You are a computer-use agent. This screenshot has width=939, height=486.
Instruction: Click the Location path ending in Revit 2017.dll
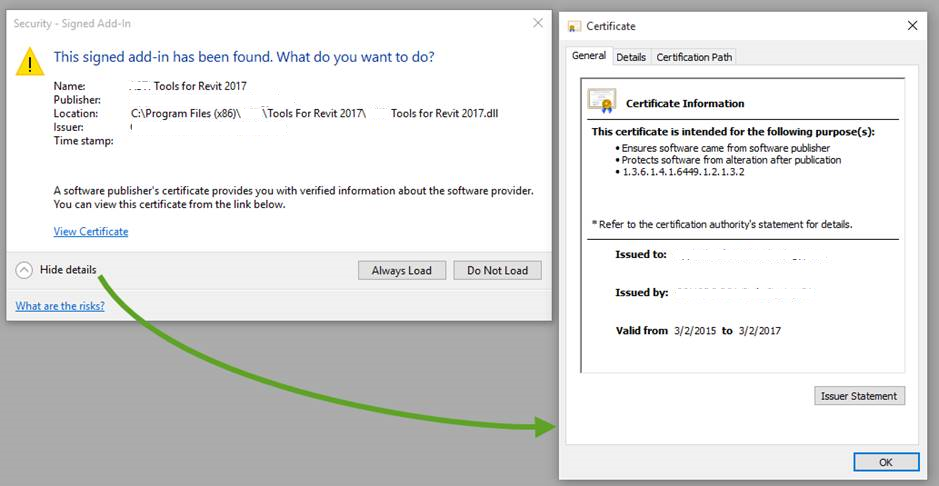pos(314,114)
